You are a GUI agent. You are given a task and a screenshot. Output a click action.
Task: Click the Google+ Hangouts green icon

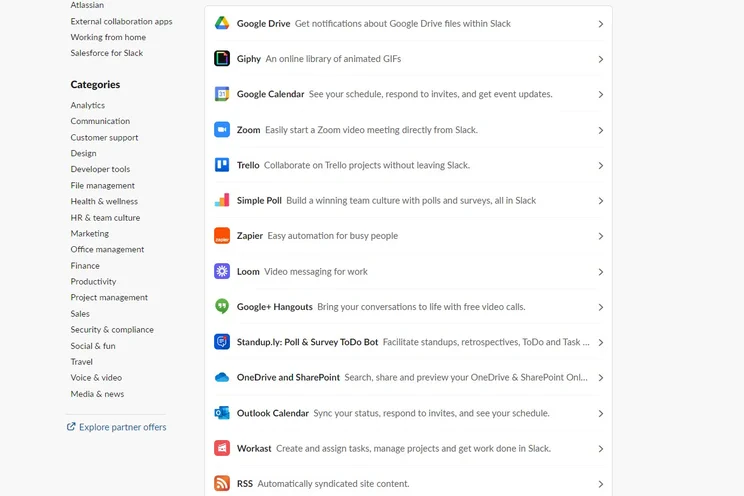click(222, 306)
